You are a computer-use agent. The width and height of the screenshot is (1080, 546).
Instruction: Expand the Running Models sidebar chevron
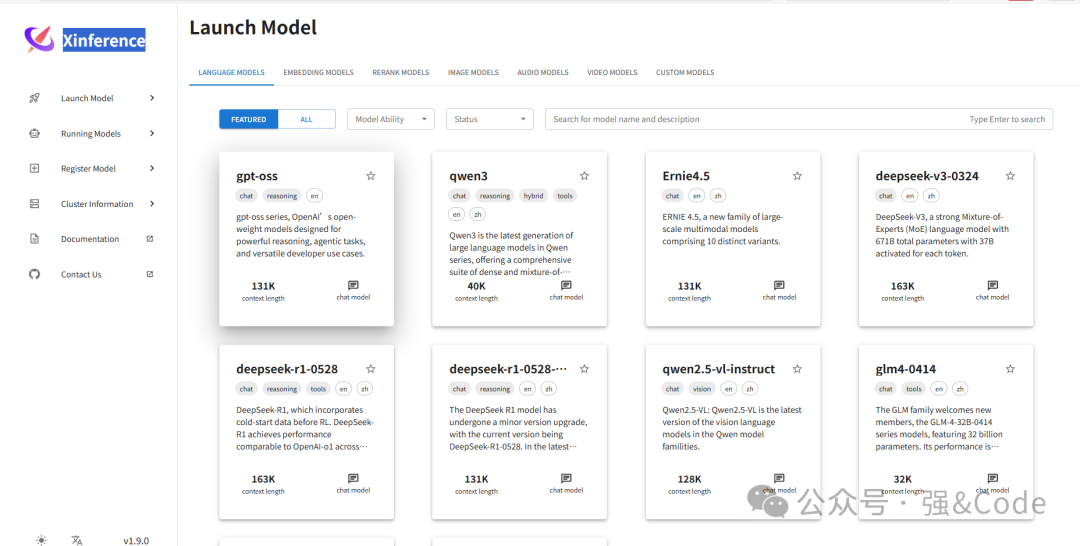pos(152,133)
